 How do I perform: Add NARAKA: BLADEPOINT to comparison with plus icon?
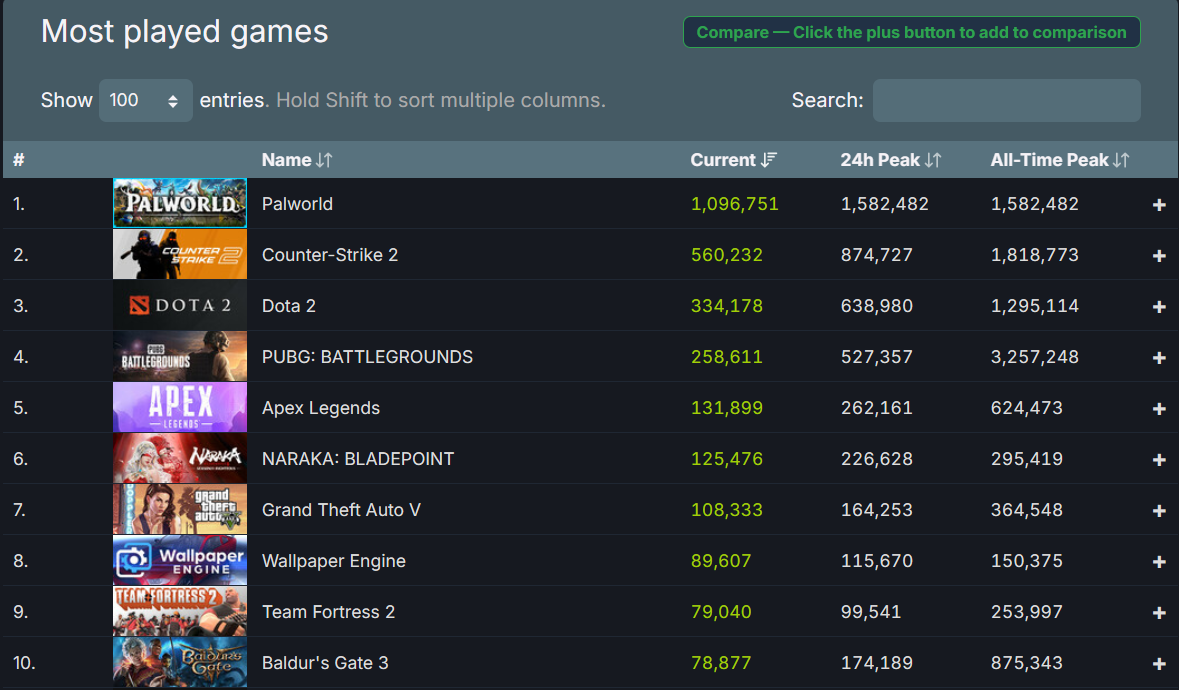1159,459
